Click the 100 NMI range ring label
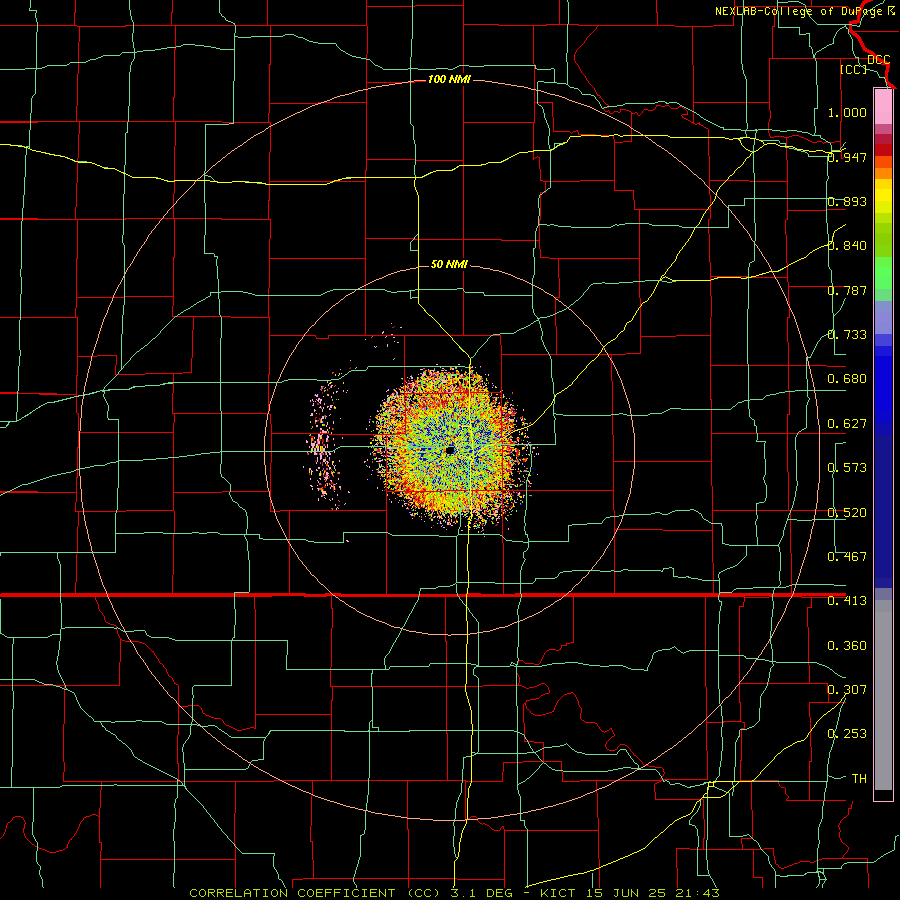This screenshot has width=900, height=900. [449, 79]
